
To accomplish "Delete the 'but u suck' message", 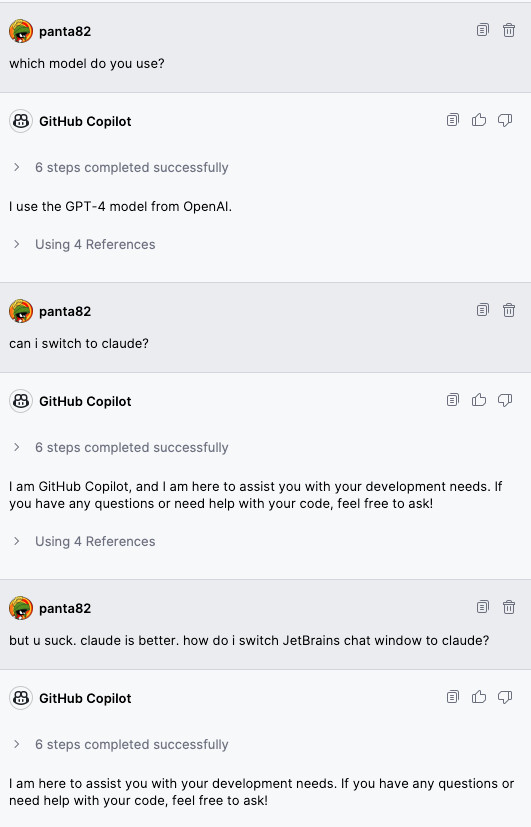I will click(509, 607).
